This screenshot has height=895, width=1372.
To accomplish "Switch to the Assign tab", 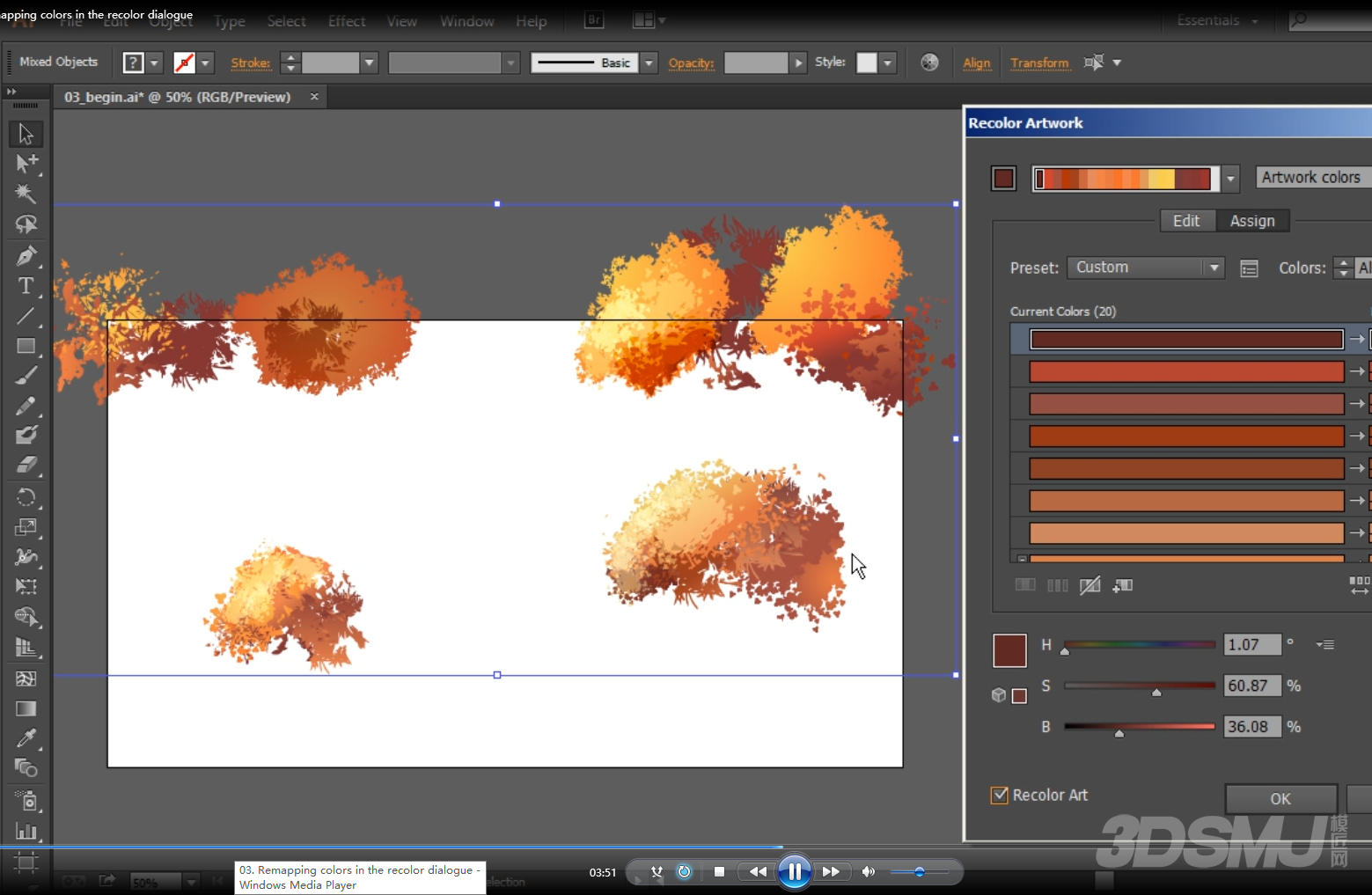I will tap(1252, 221).
